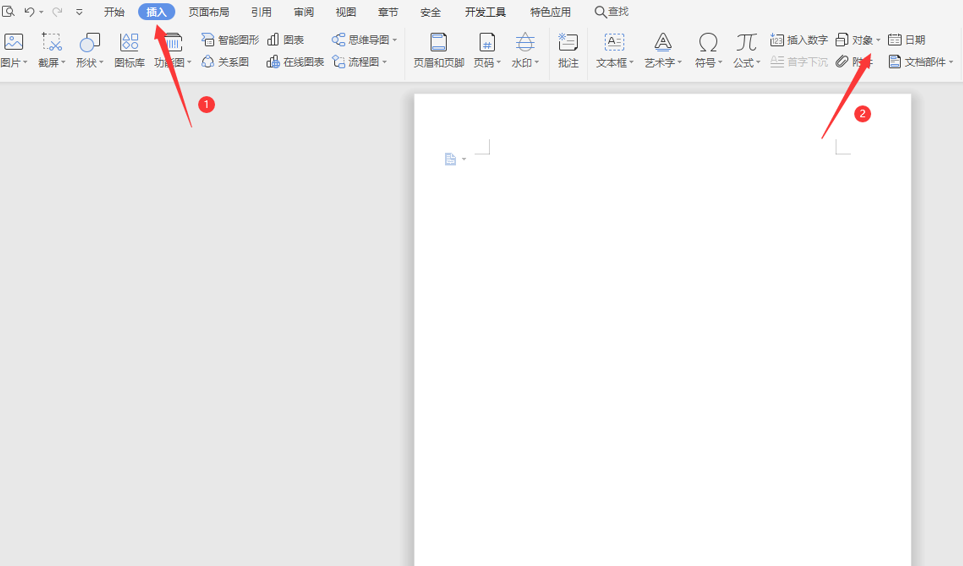Open the undo history dropdown arrow

[41, 12]
